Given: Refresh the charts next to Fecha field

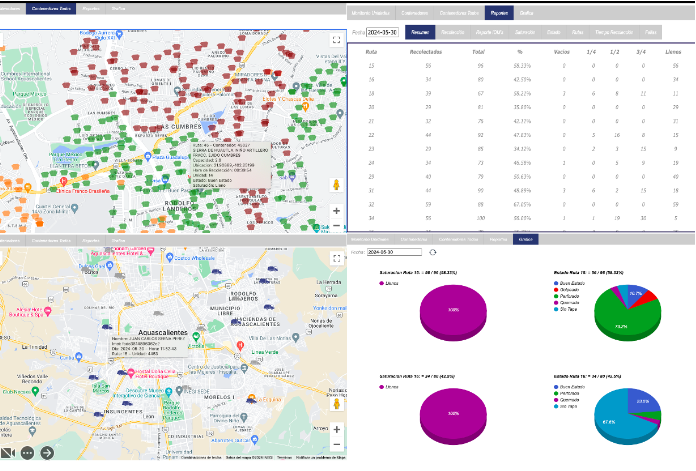Looking at the screenshot, I should pos(433,252).
